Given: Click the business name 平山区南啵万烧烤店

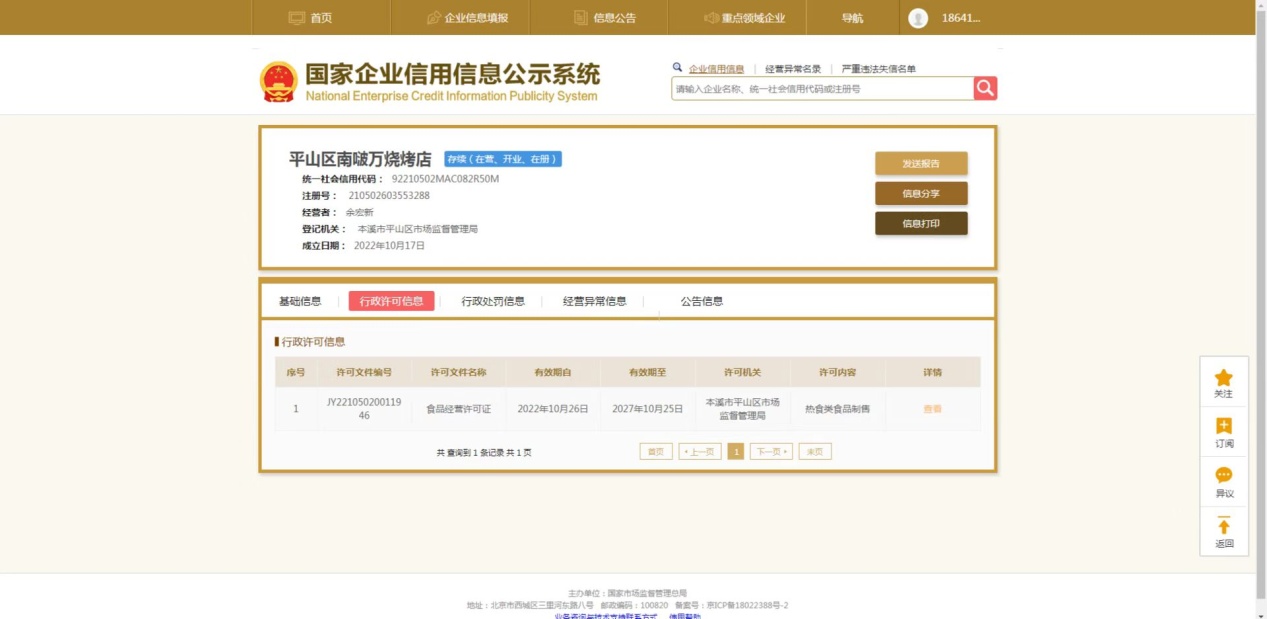Looking at the screenshot, I should tap(360, 159).
